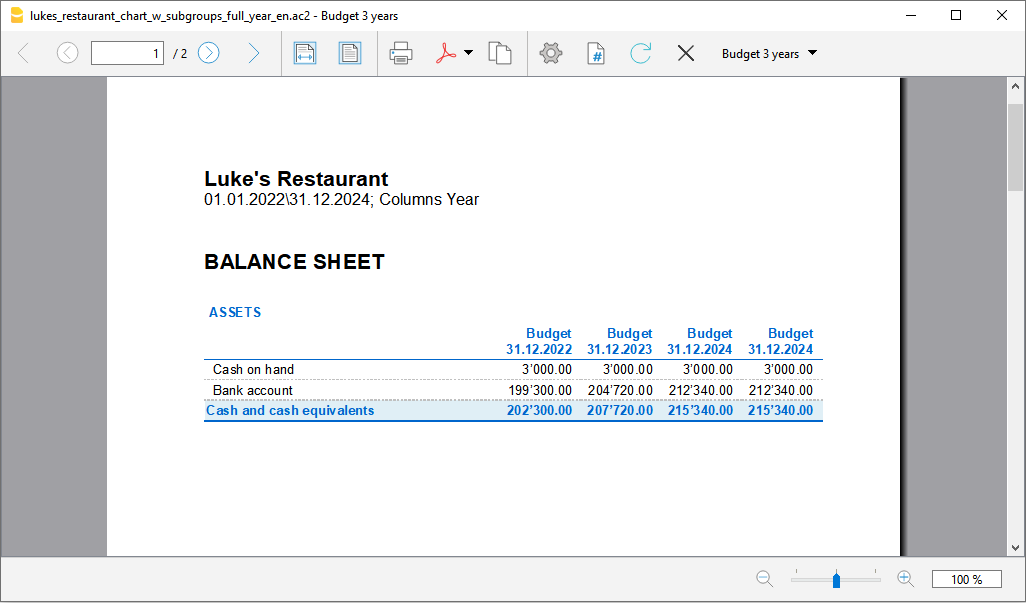Refresh the report preview
This screenshot has width=1026, height=603.
tap(640, 53)
